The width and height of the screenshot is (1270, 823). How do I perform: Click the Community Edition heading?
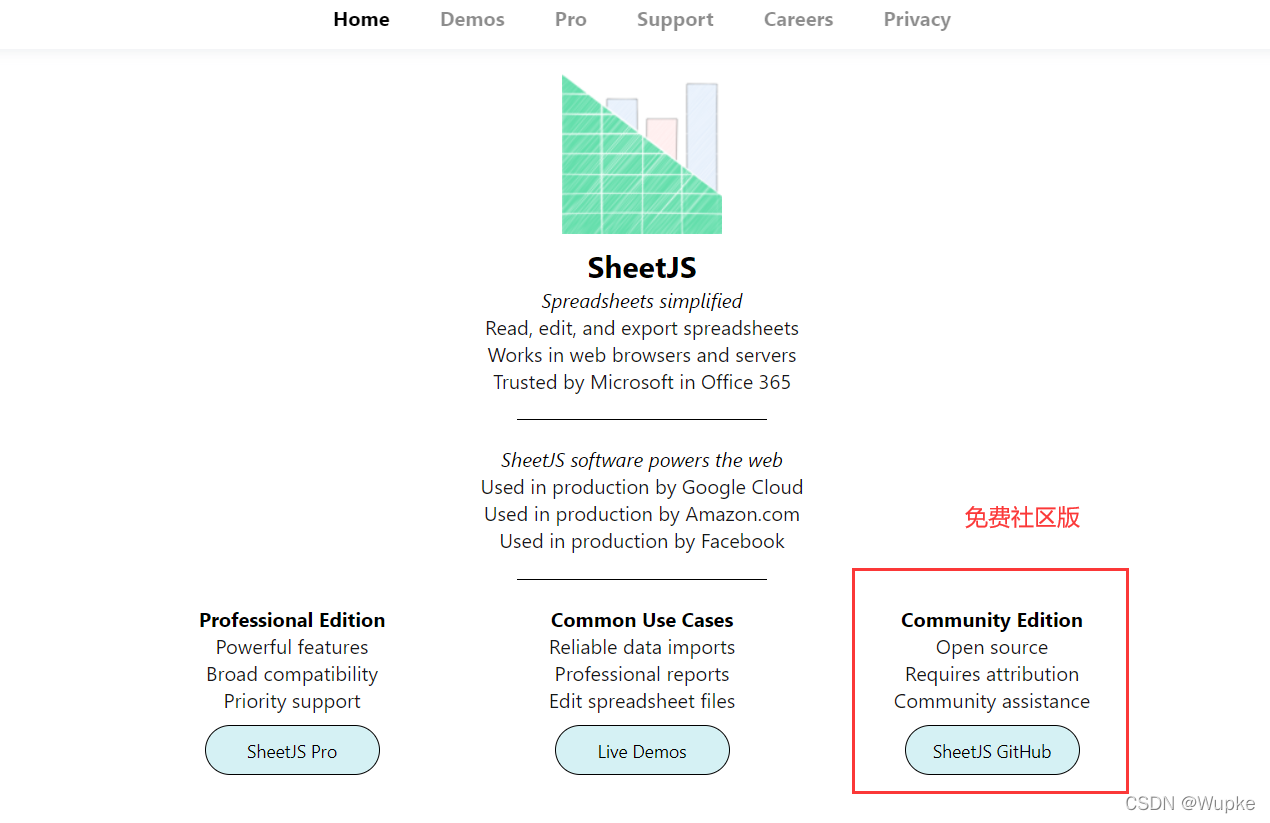(x=992, y=620)
